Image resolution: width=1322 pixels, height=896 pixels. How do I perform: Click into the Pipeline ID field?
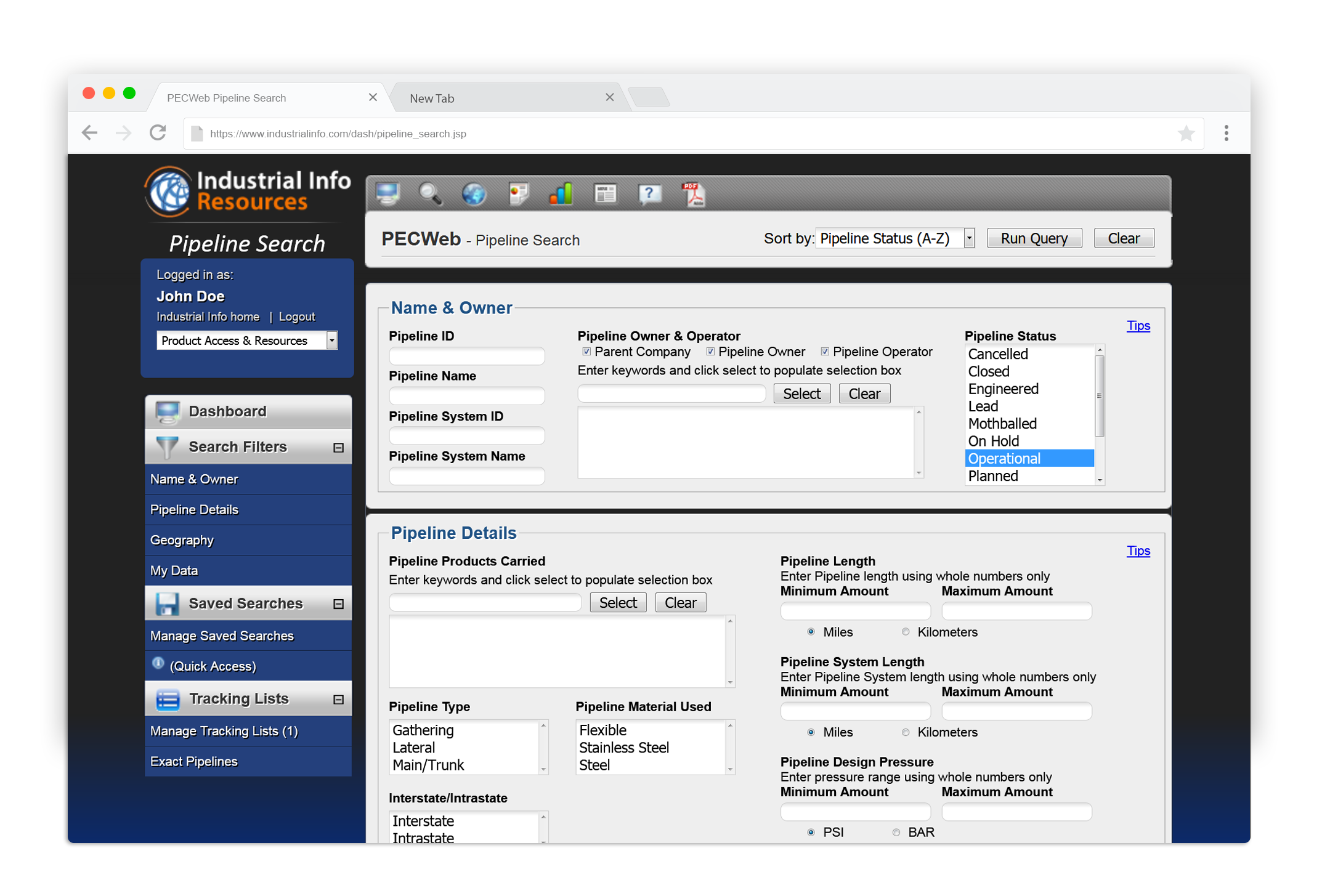(467, 356)
